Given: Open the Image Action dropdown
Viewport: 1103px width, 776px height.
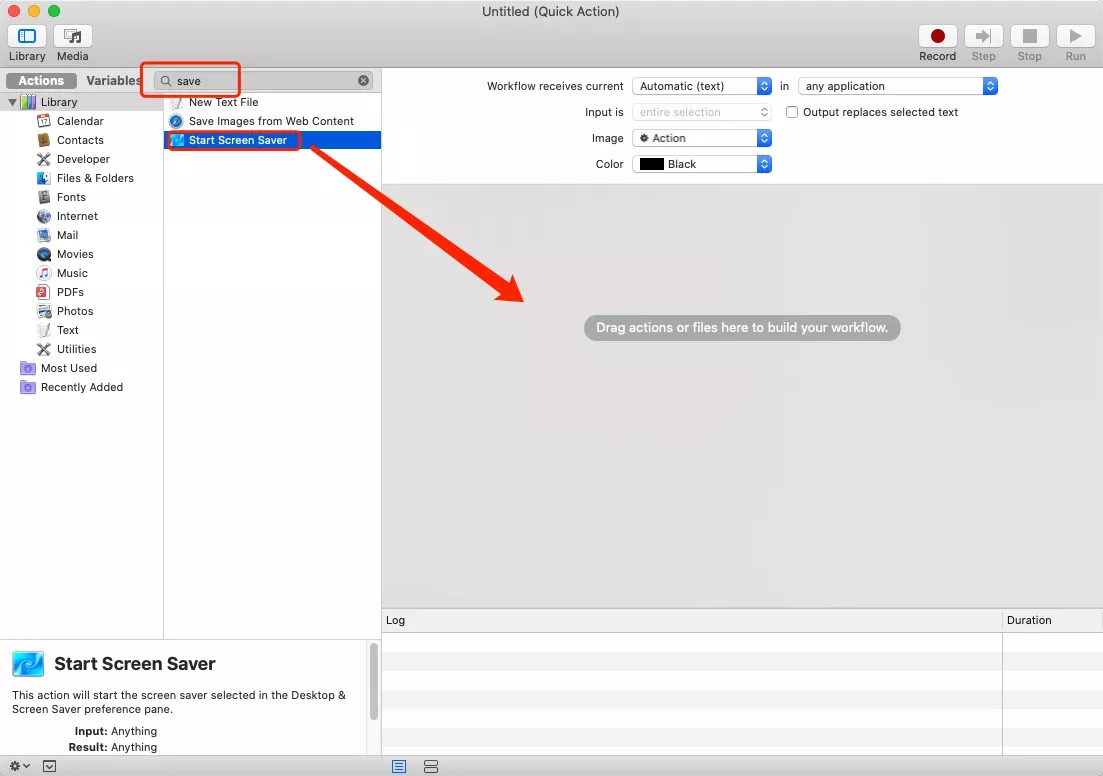Looking at the screenshot, I should (x=701, y=138).
